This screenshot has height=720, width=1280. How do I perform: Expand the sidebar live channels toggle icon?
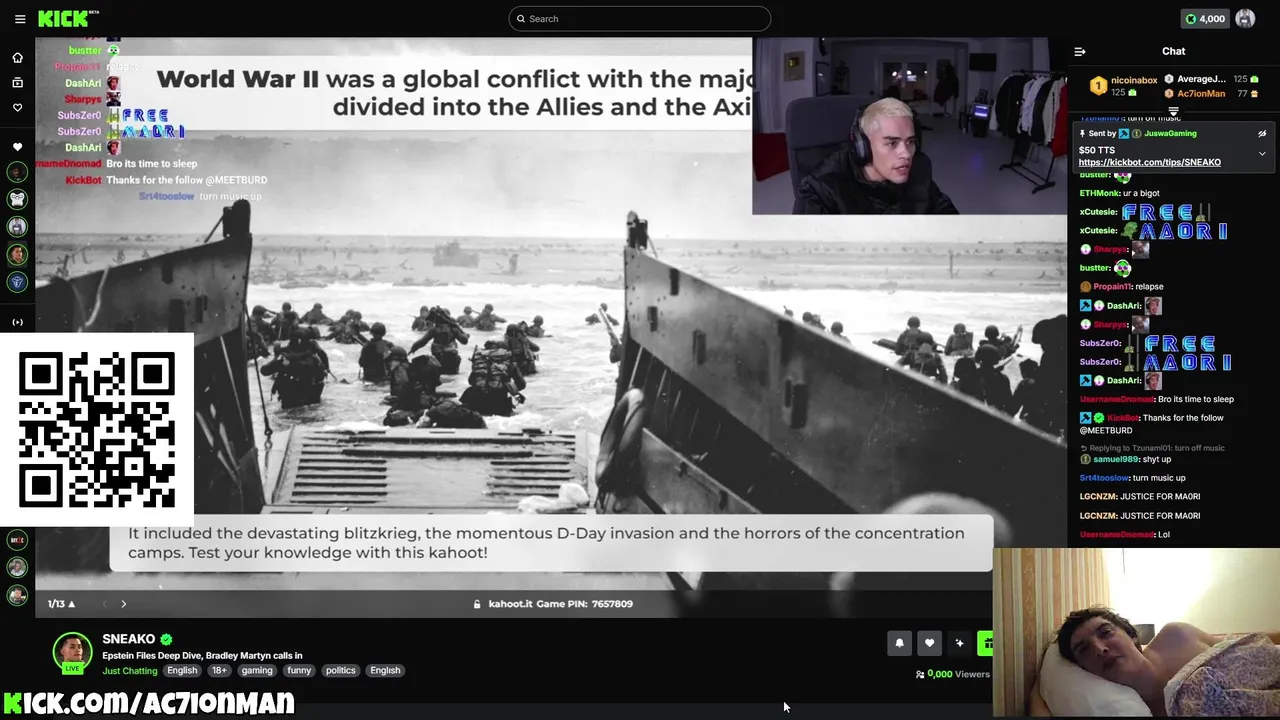[17, 322]
